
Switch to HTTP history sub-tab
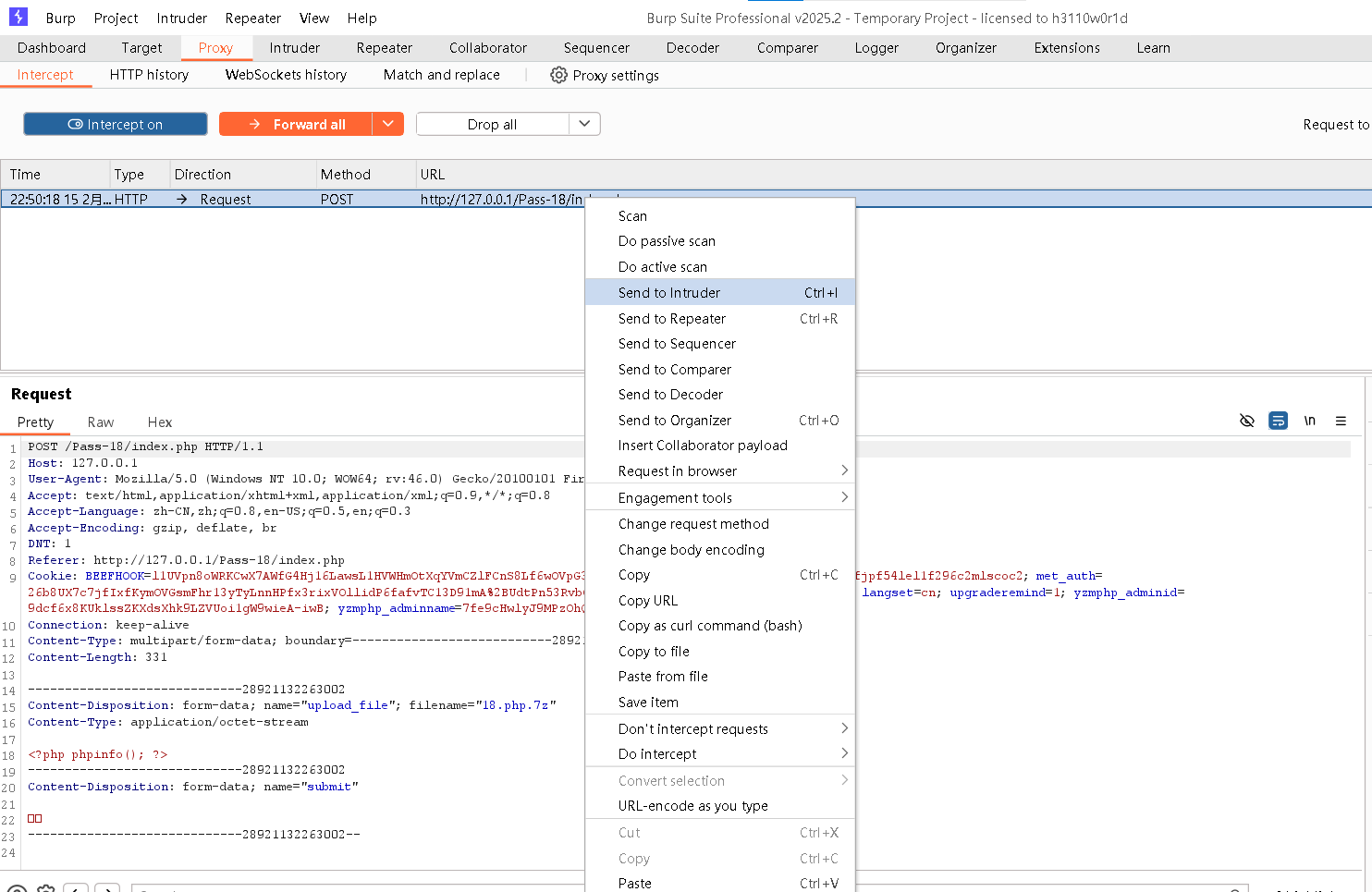pos(149,75)
